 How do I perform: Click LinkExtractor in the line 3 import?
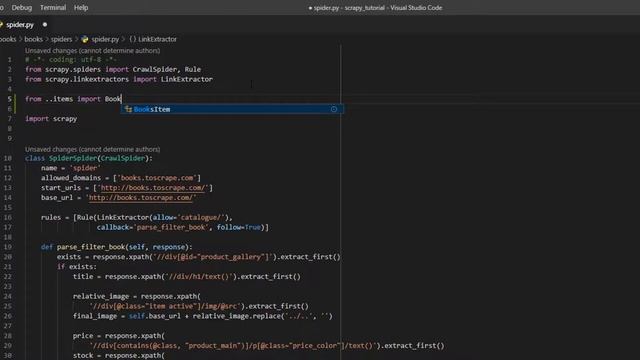187,79
